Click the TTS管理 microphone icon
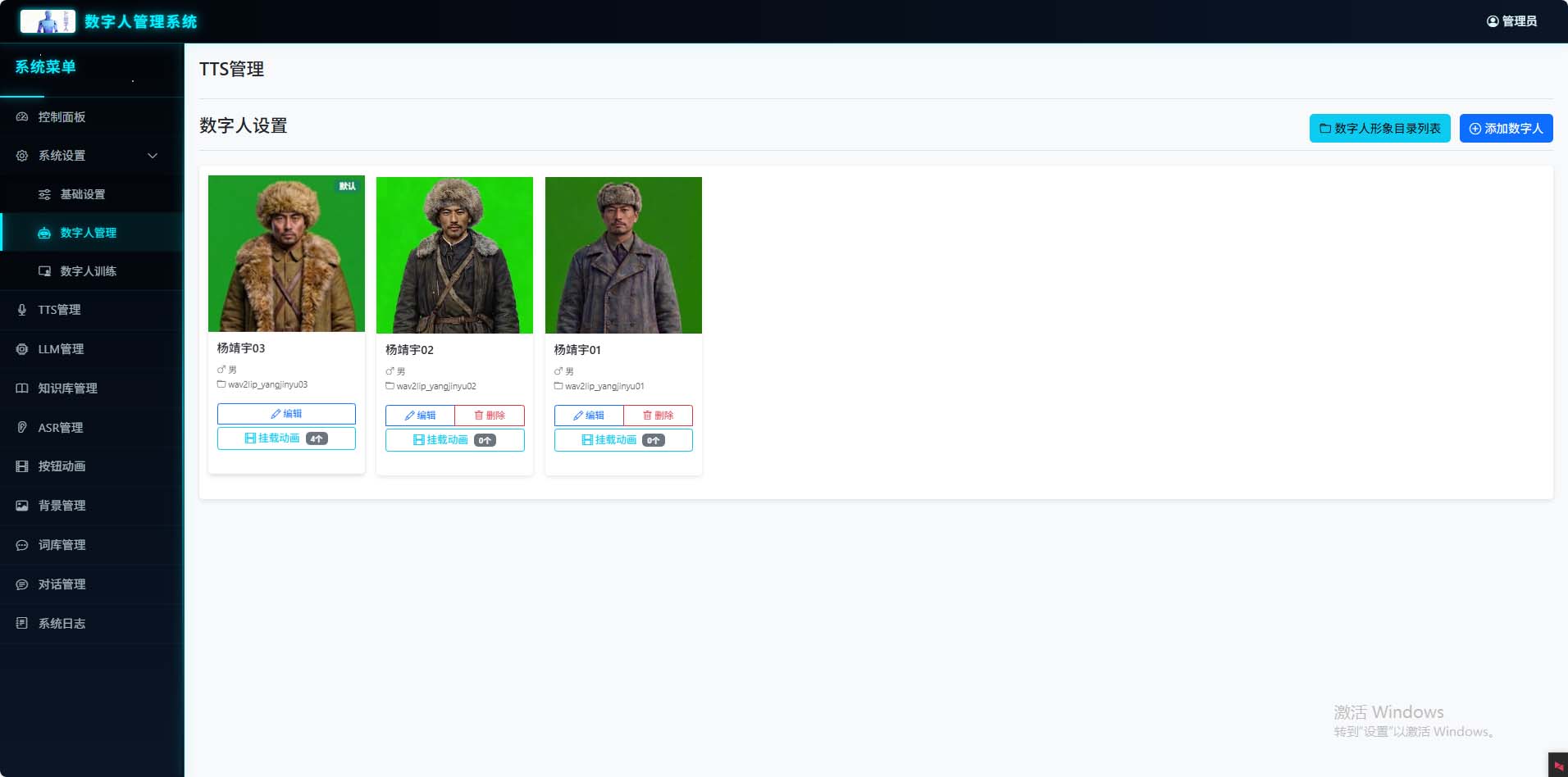 coord(22,310)
